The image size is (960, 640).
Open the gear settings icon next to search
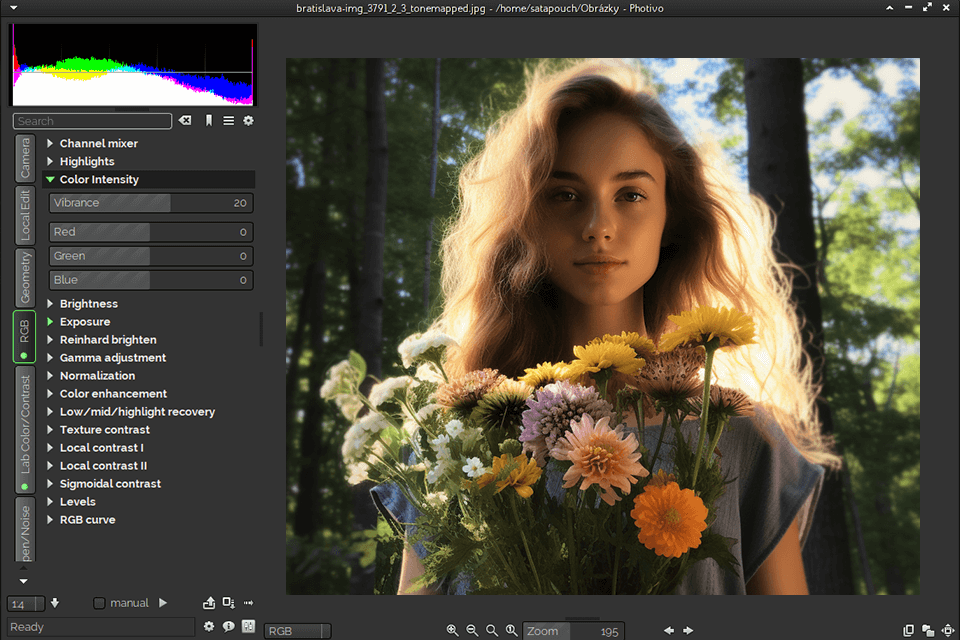pyautogui.click(x=248, y=121)
